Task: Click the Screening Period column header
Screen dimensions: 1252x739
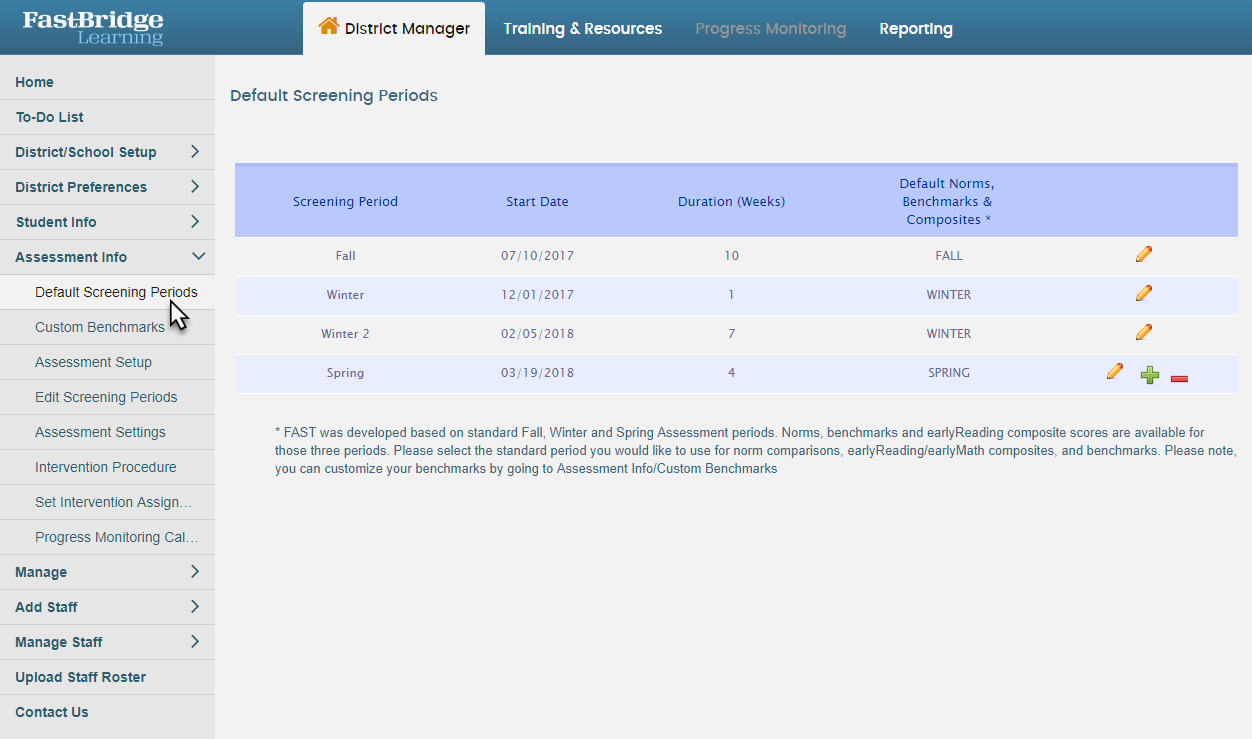Action: pyautogui.click(x=345, y=201)
